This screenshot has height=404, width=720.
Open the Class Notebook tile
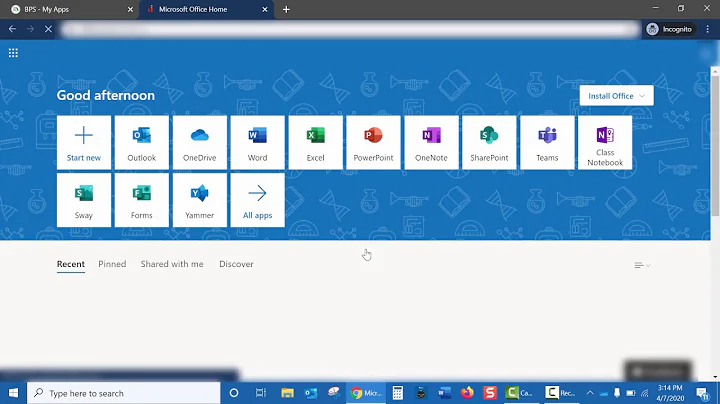tap(605, 142)
